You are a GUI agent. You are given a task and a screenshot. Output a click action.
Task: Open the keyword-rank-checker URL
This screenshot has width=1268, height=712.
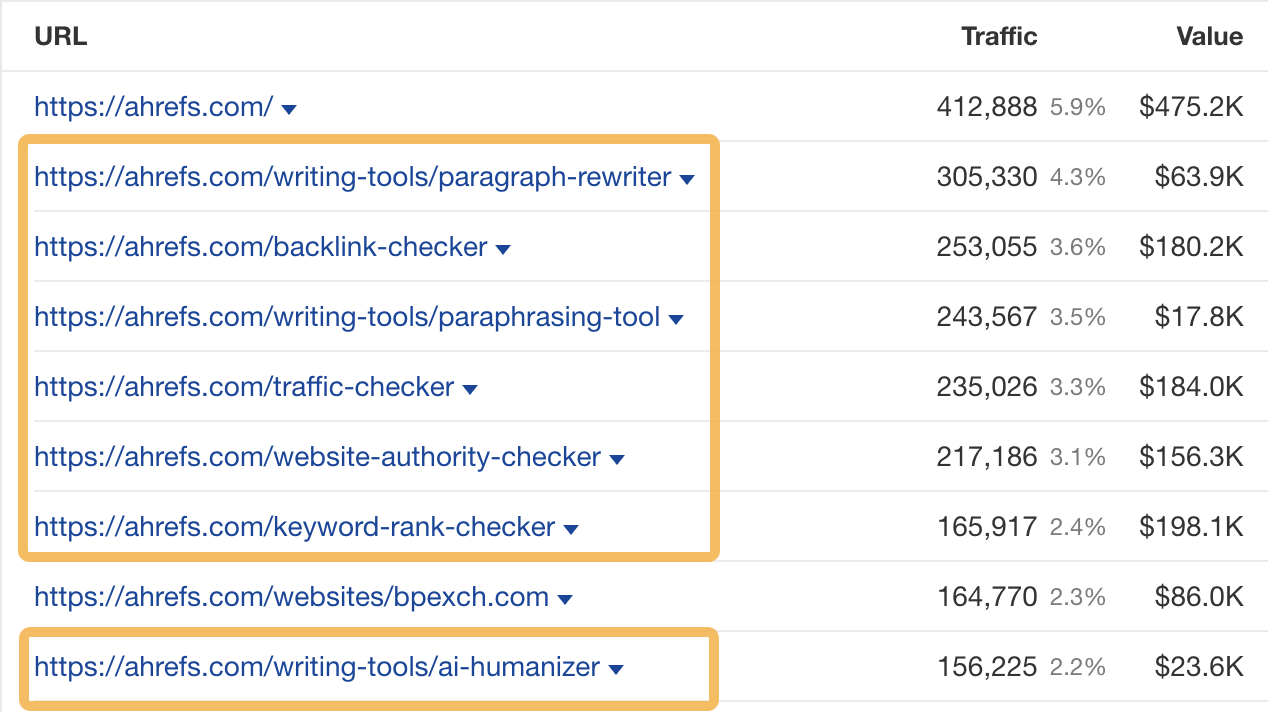[x=292, y=527]
